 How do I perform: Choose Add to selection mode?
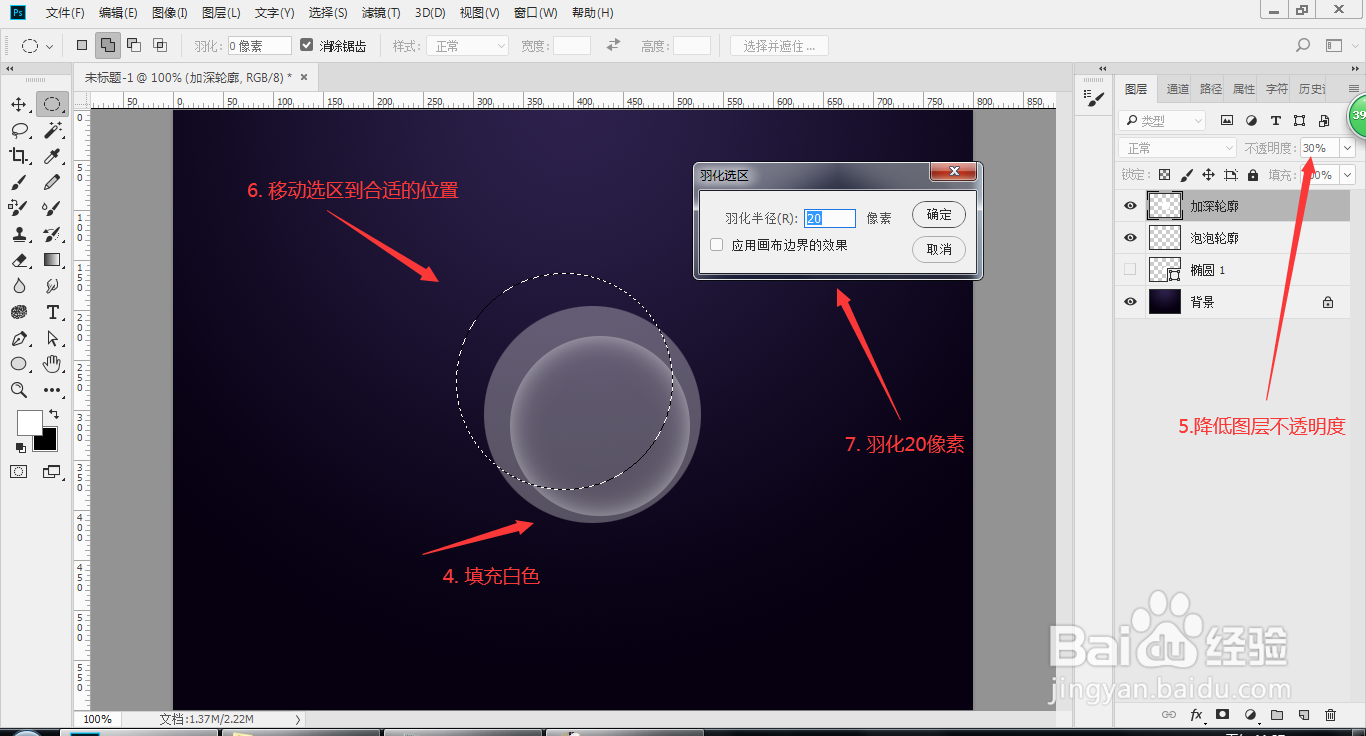(x=108, y=45)
